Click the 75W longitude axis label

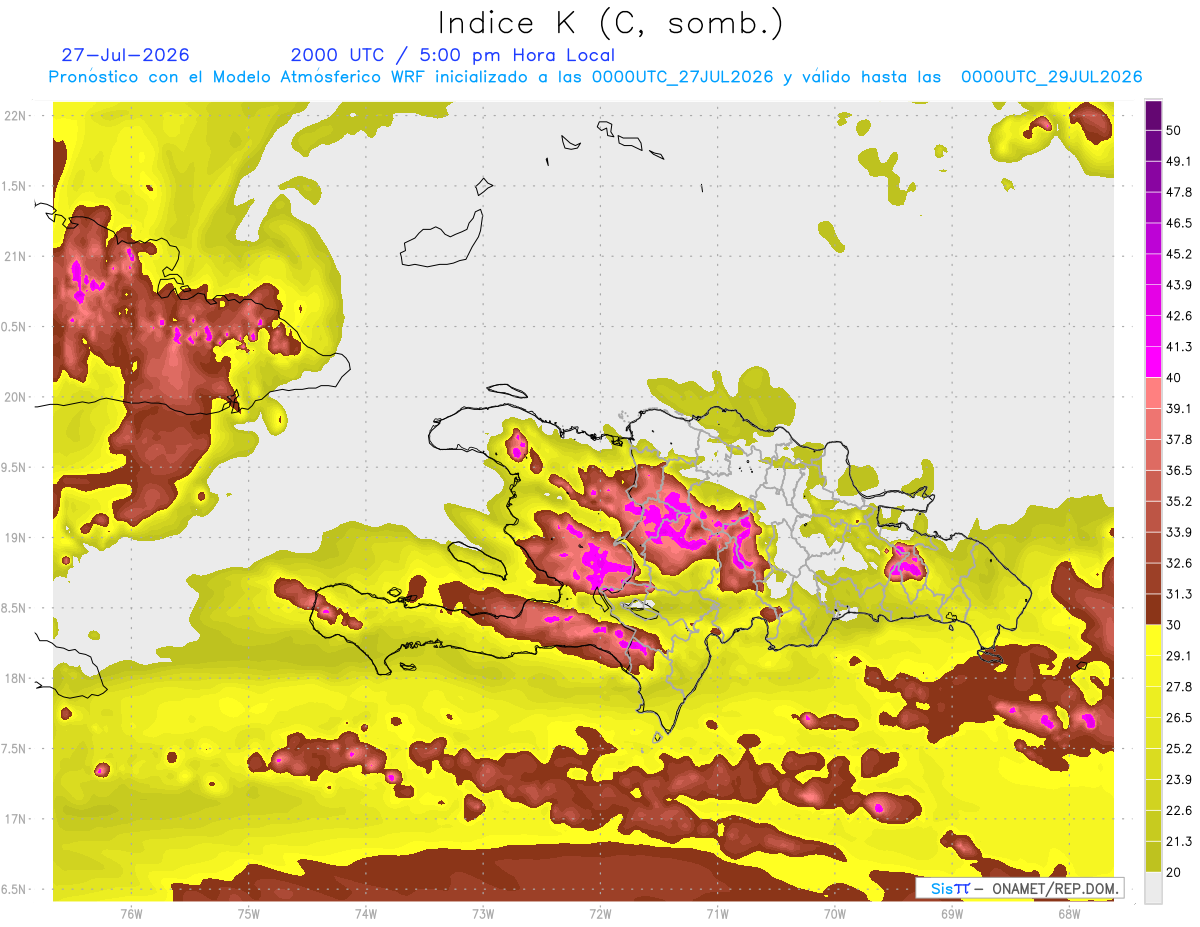click(x=248, y=914)
